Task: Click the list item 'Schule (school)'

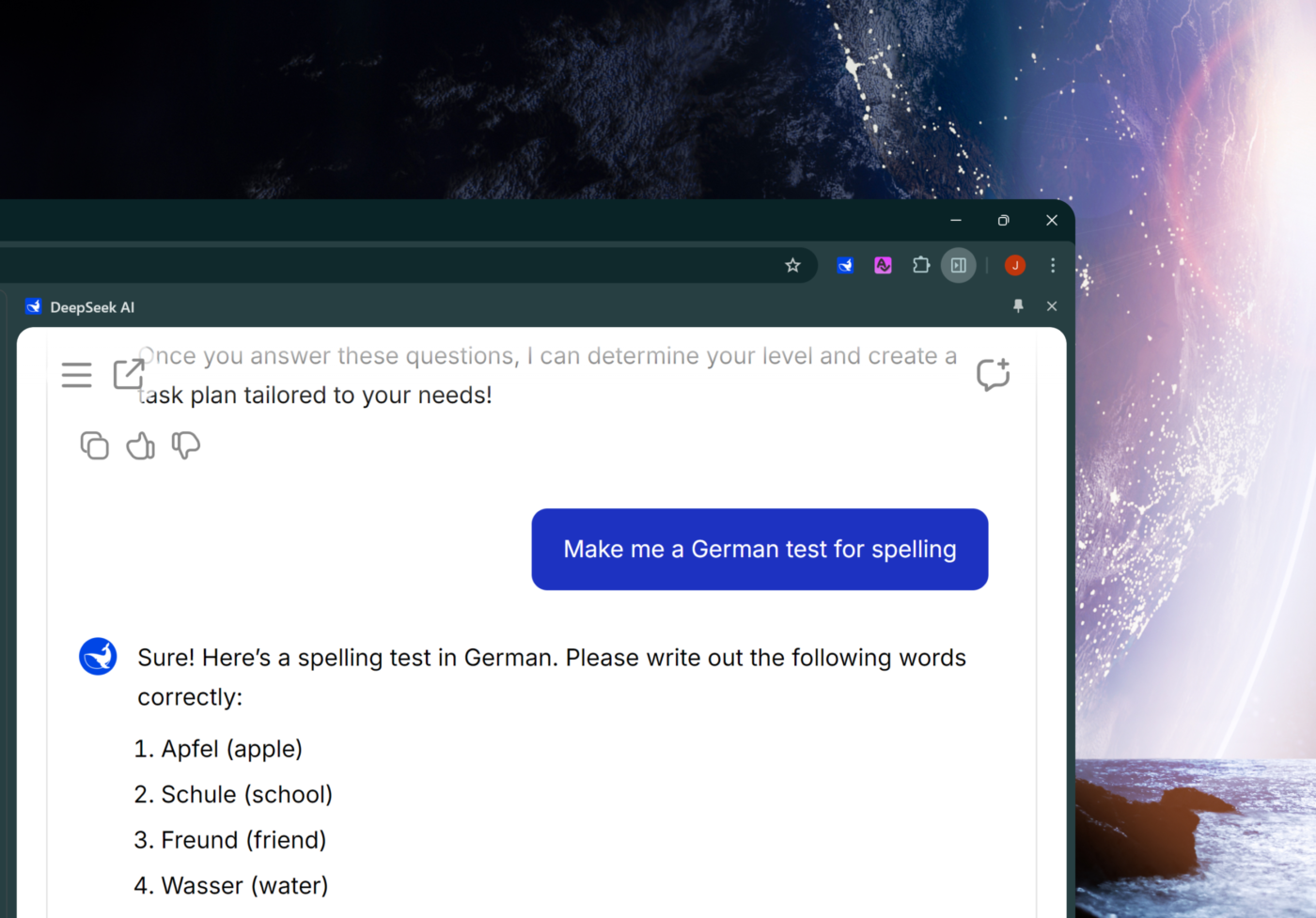Action: (x=233, y=794)
